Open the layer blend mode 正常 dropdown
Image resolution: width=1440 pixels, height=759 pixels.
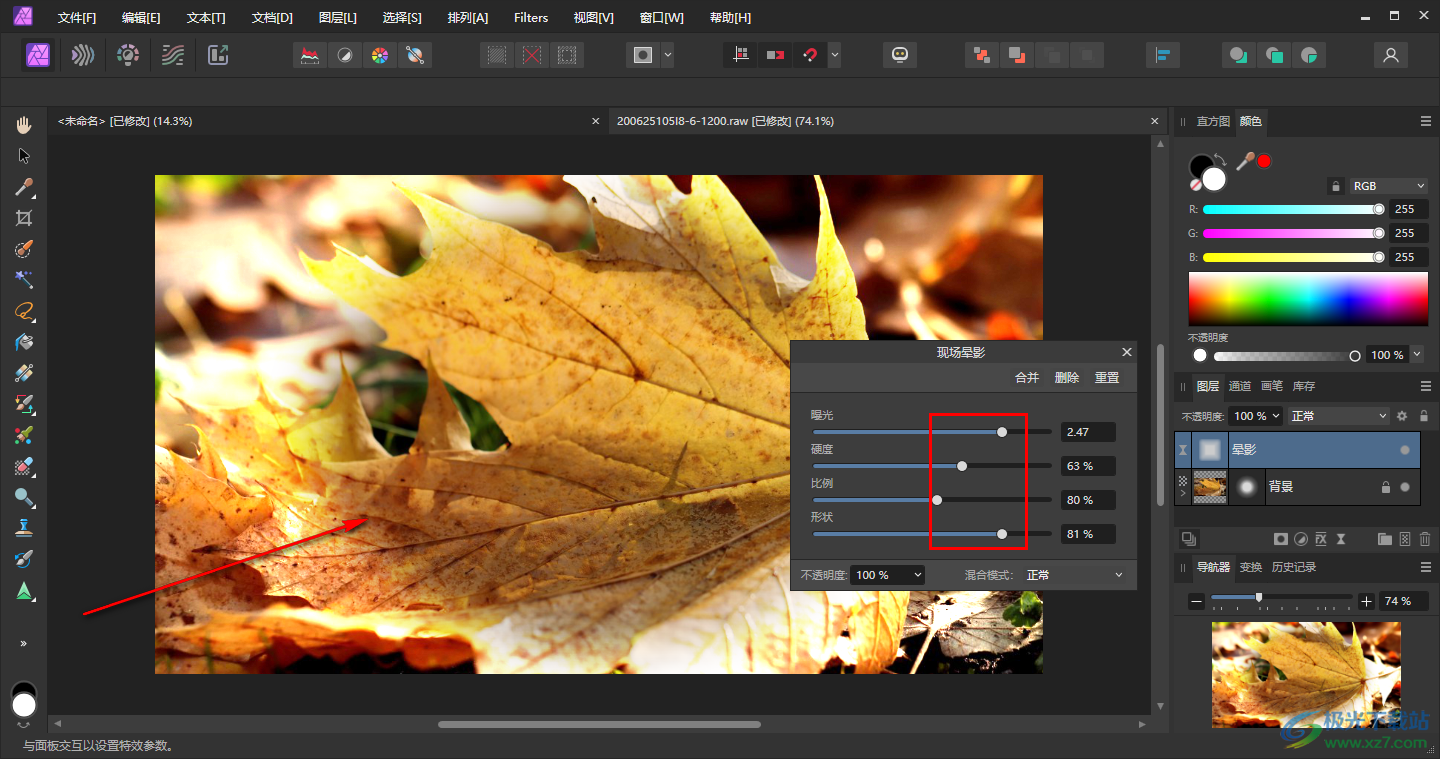1338,416
